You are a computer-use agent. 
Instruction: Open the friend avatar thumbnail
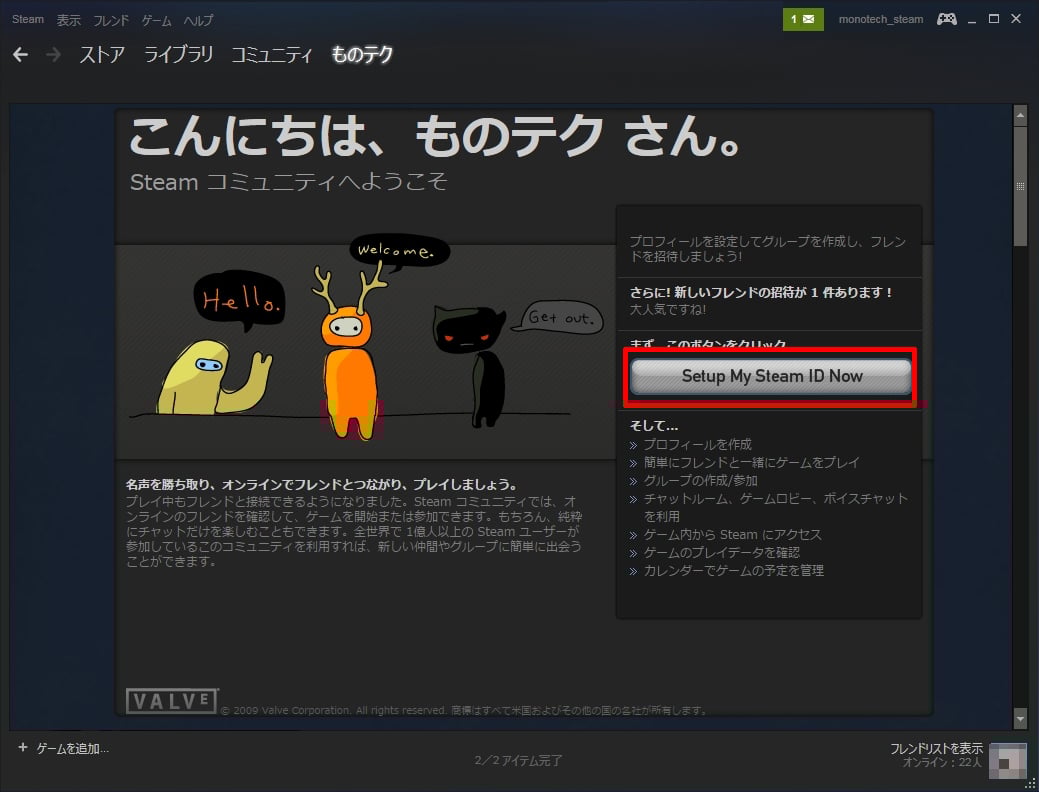point(1007,761)
